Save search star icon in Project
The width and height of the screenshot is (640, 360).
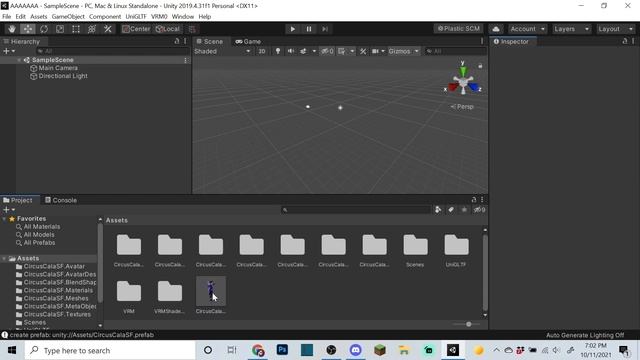[464, 210]
